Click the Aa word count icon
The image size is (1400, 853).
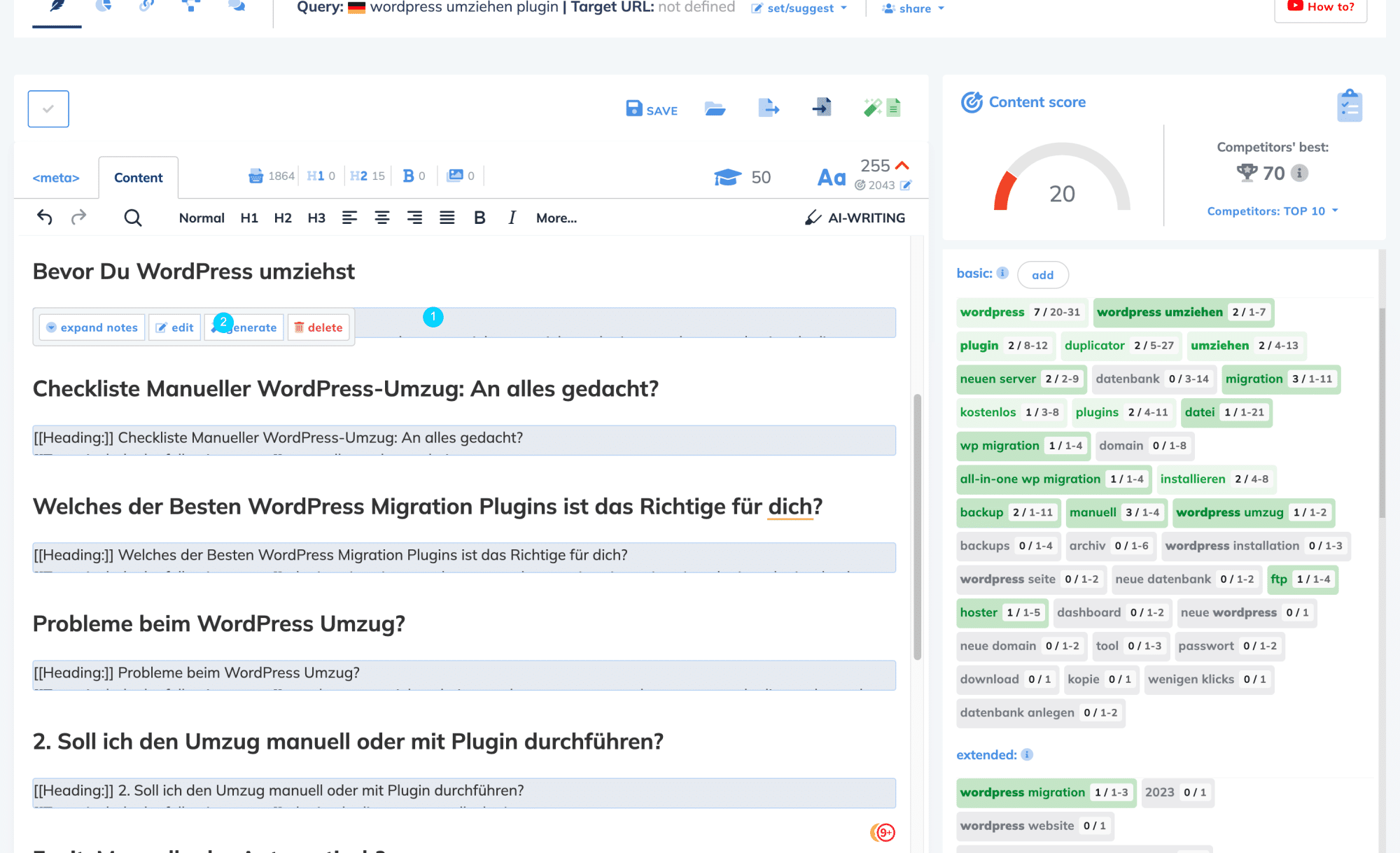[x=832, y=178]
